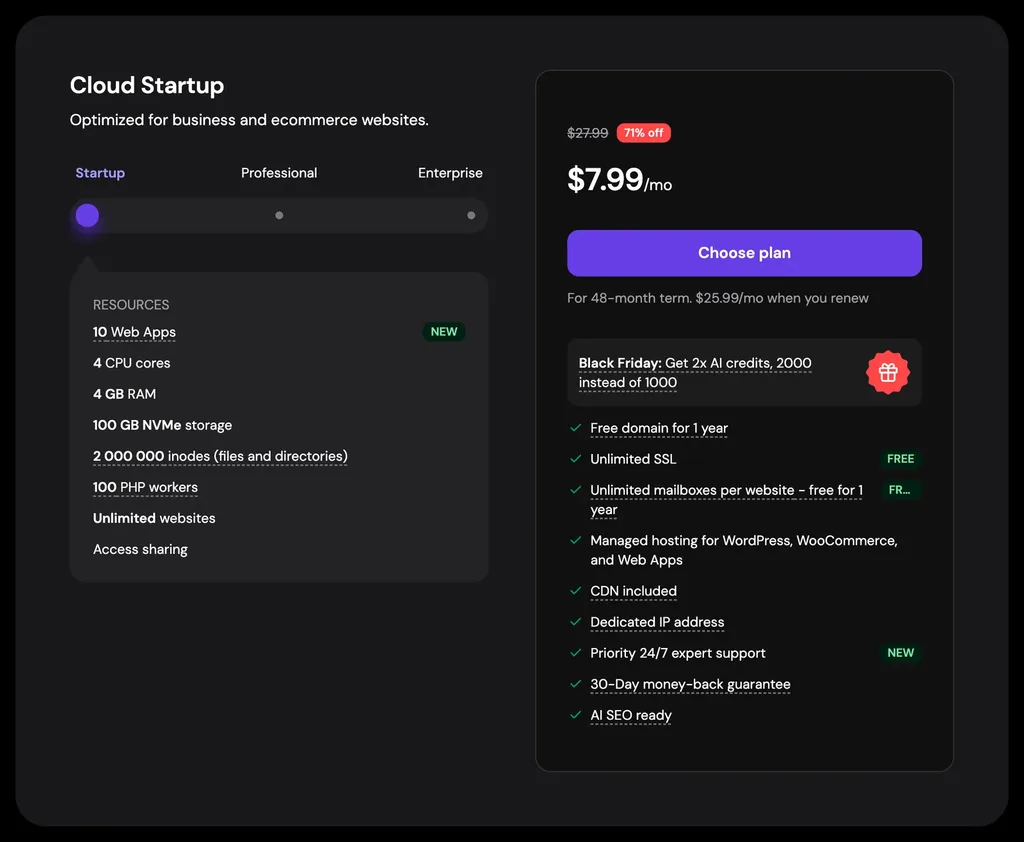Click 100 GB NVMe storage entry

click(162, 425)
